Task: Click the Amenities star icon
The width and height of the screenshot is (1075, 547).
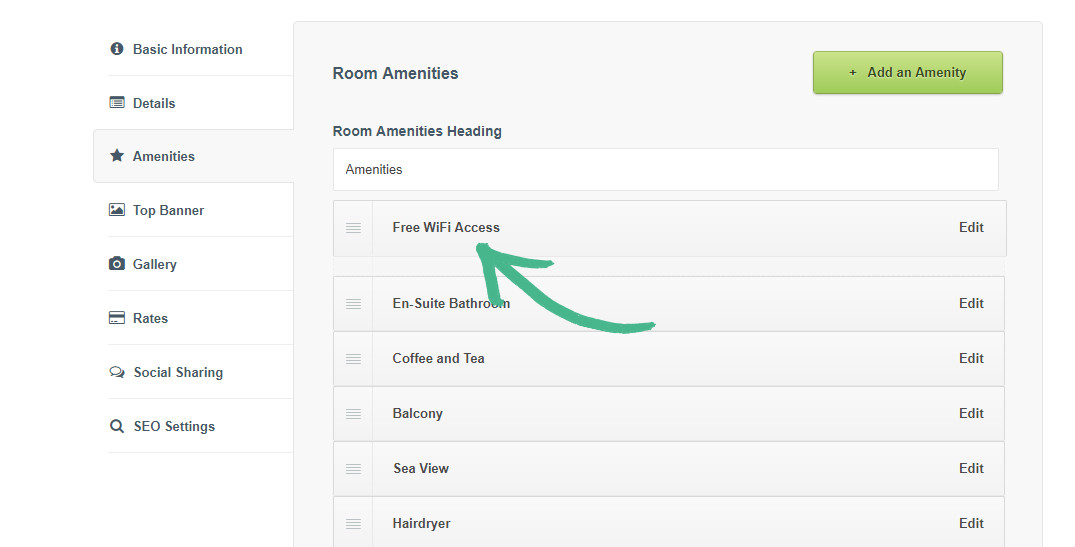Action: point(117,156)
